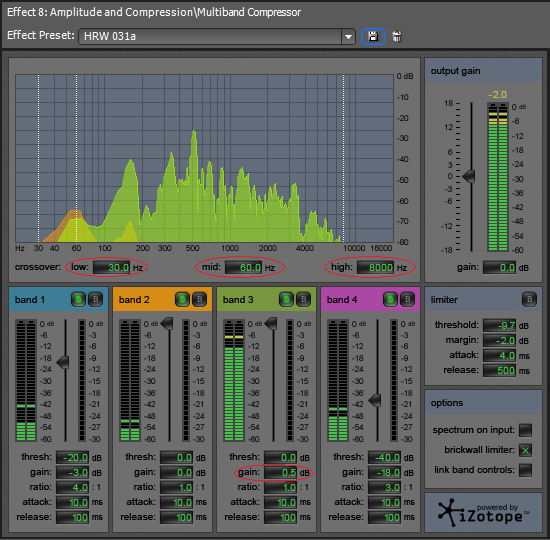Open the Effect Preset dropdown

click(x=348, y=37)
